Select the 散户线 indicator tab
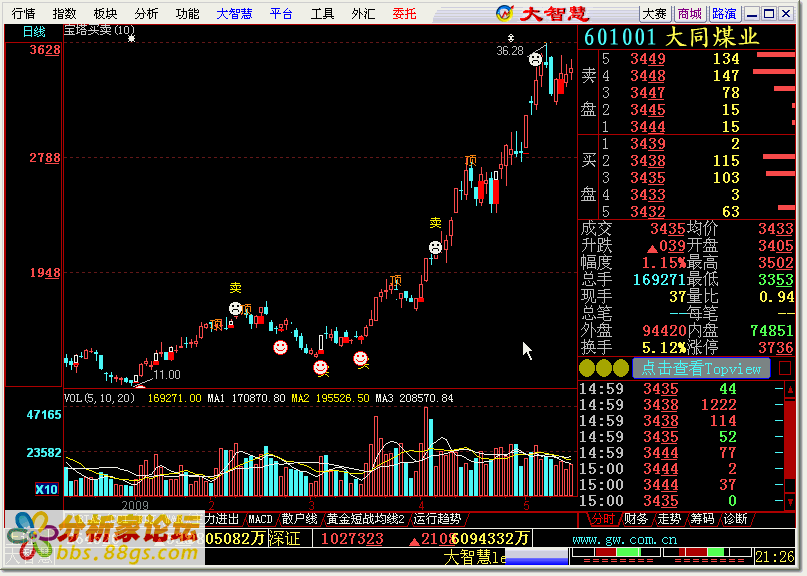This screenshot has height=576, width=807. coord(299,519)
